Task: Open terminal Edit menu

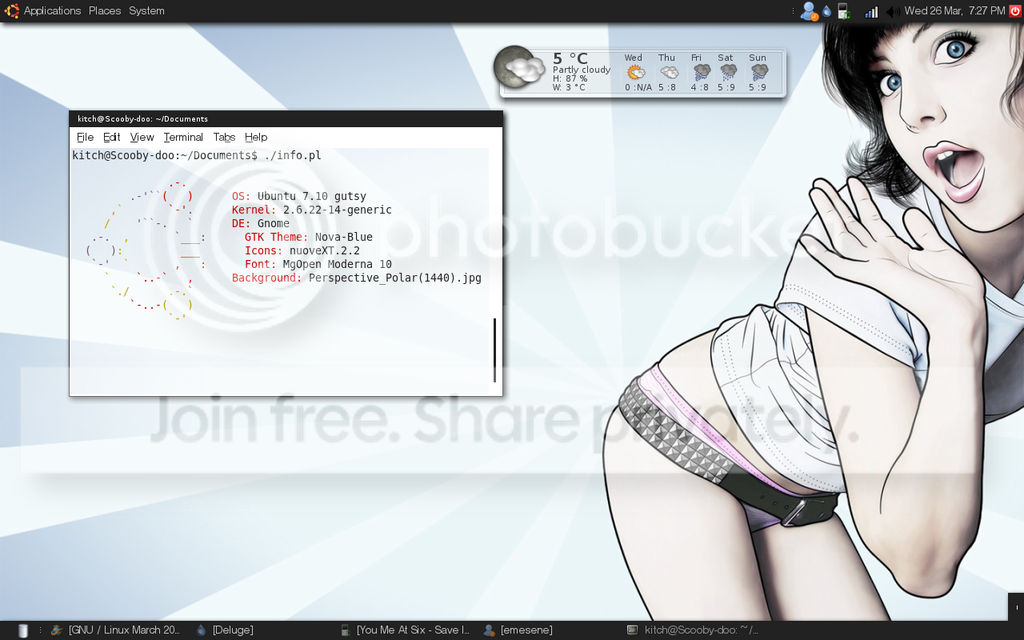Action: tap(112, 137)
